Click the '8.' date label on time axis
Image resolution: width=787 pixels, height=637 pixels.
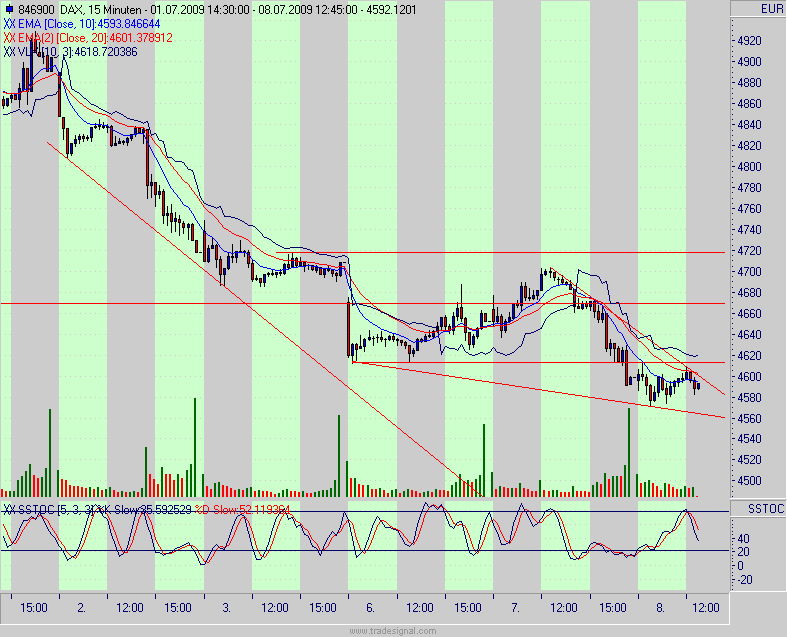pos(661,608)
